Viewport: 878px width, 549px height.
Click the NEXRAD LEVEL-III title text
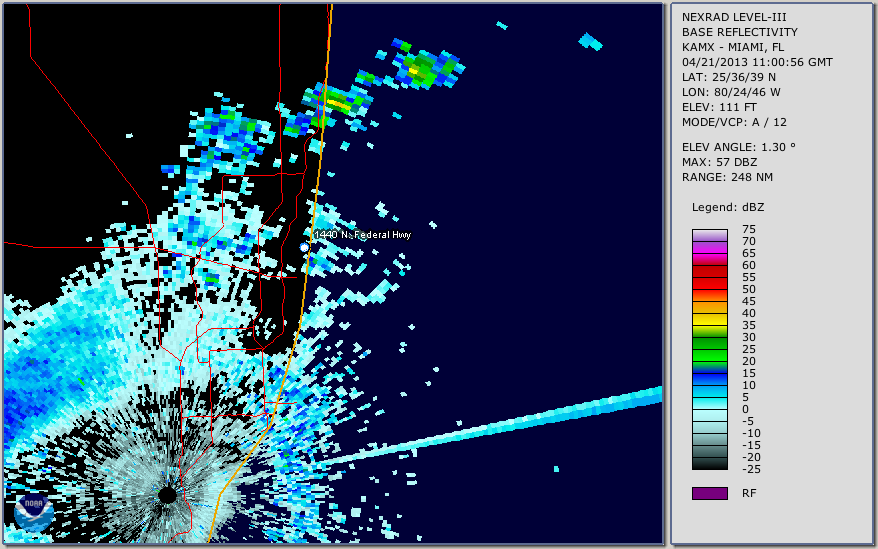pyautogui.click(x=734, y=17)
